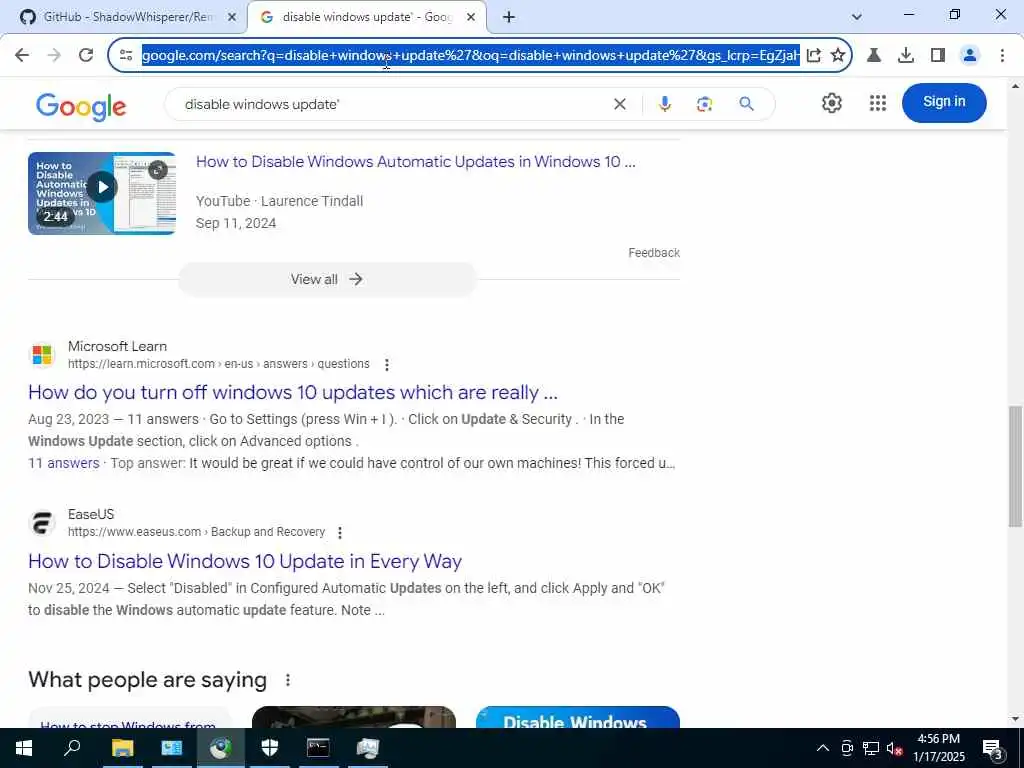Open the taskbar clock showing 4:56 PM
Image resolution: width=1024 pixels, height=768 pixels.
tap(938, 748)
